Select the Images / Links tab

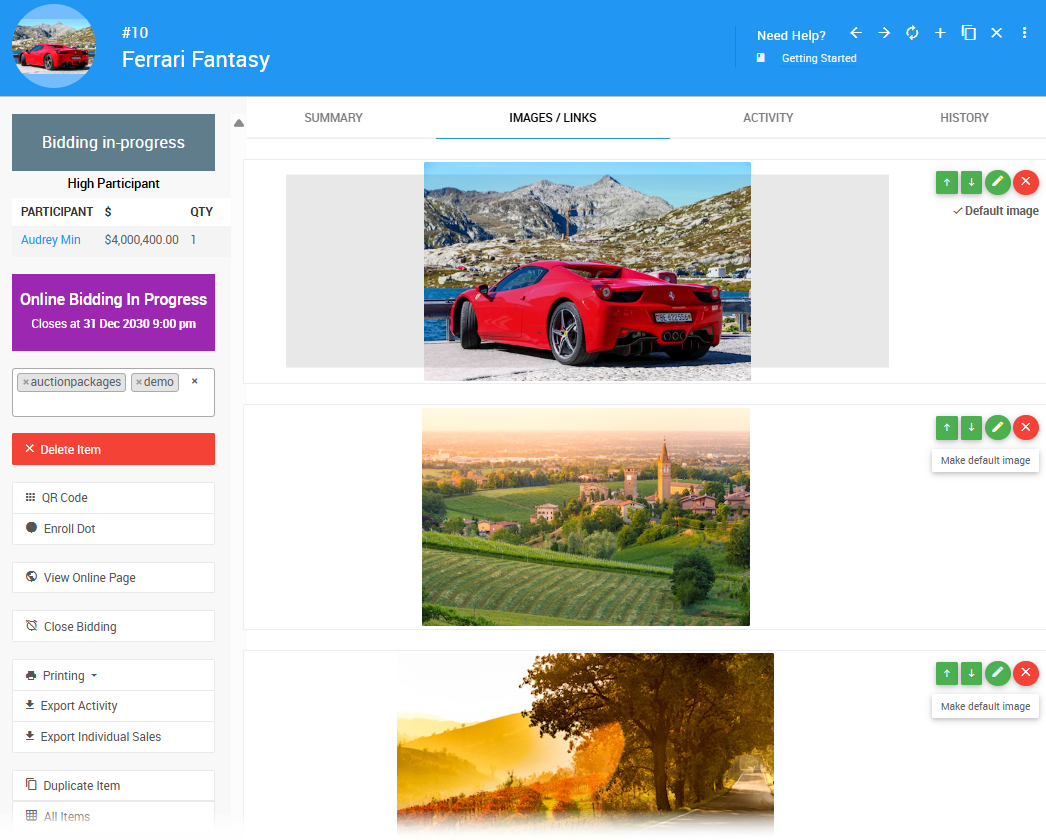click(552, 117)
